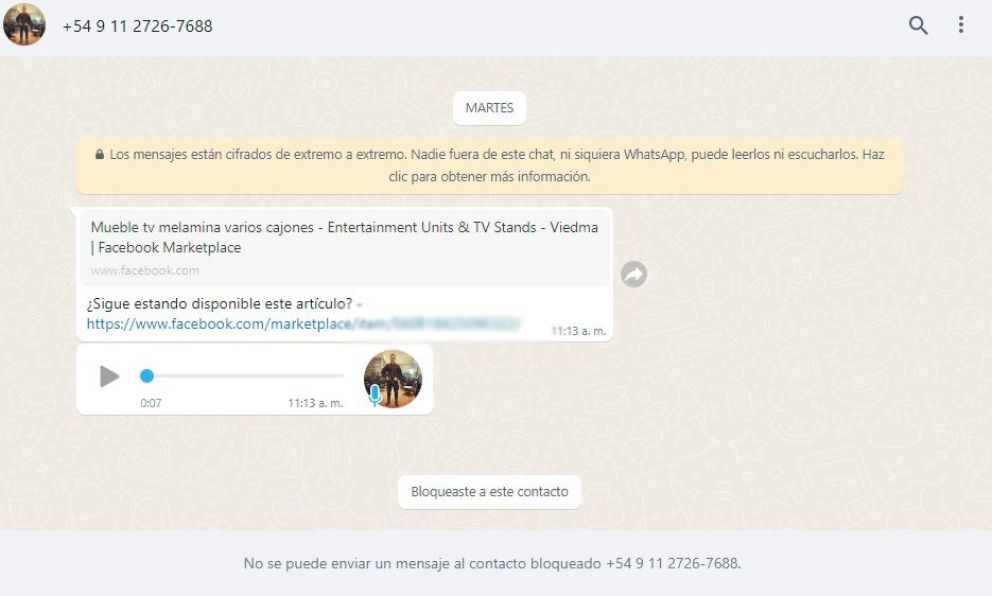992x596 pixels.
Task: Click the voice message playback slider dot
Action: coord(147,376)
